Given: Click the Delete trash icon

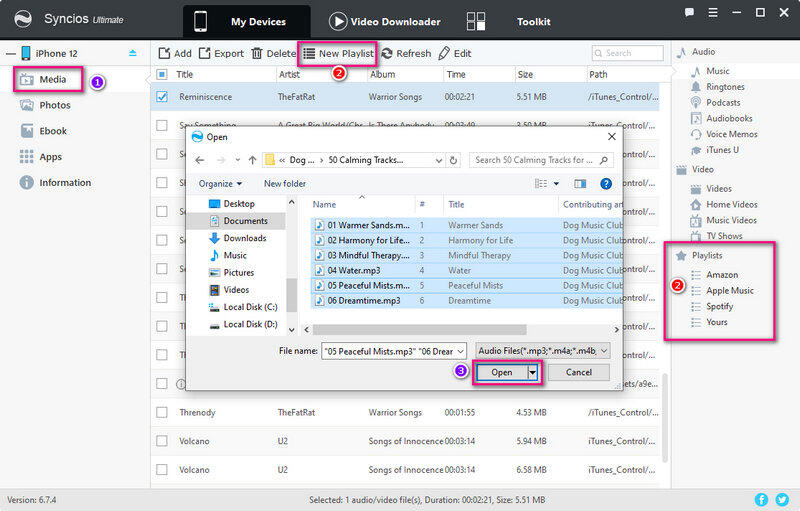Looking at the screenshot, I should point(257,53).
